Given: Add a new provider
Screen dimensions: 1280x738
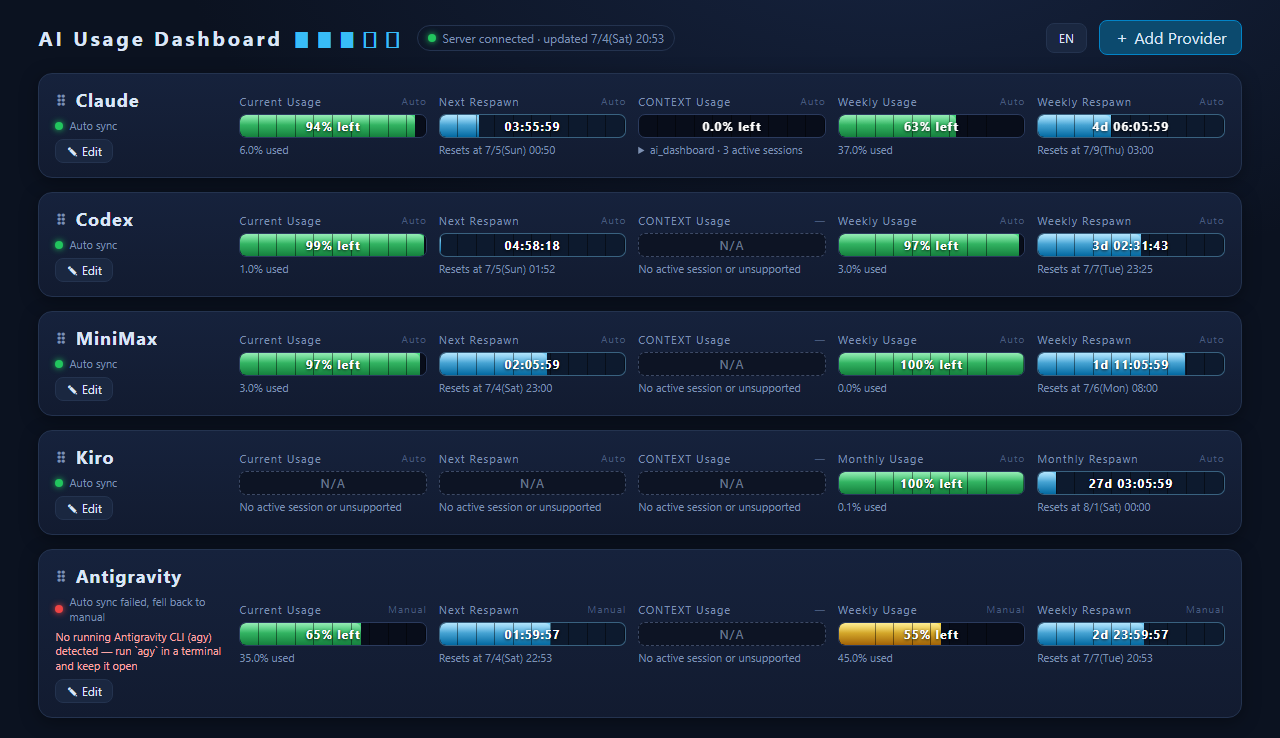Looking at the screenshot, I should click(1170, 38).
